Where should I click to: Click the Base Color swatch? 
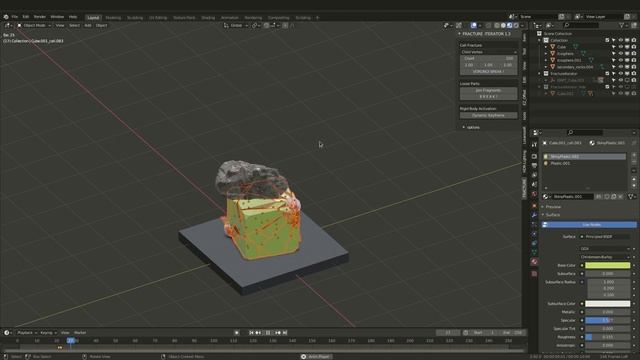tap(608, 265)
